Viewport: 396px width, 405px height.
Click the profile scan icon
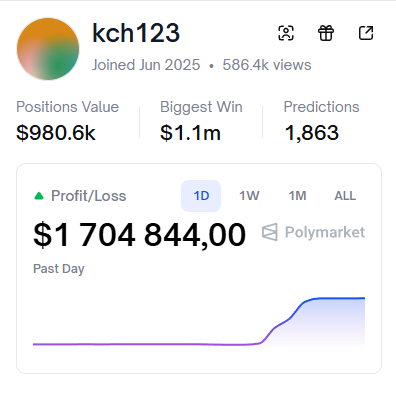(x=286, y=33)
